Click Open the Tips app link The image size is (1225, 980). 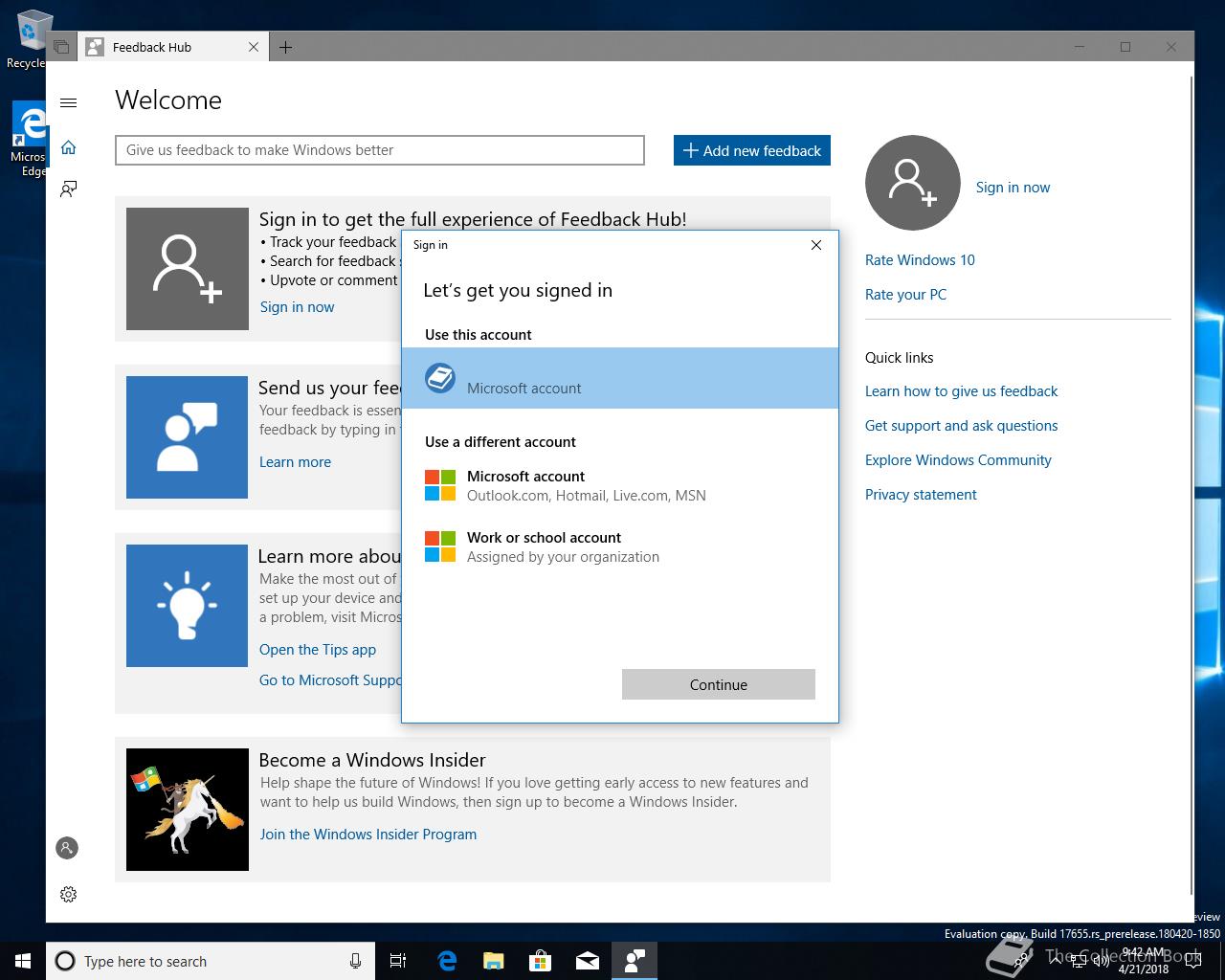318,650
